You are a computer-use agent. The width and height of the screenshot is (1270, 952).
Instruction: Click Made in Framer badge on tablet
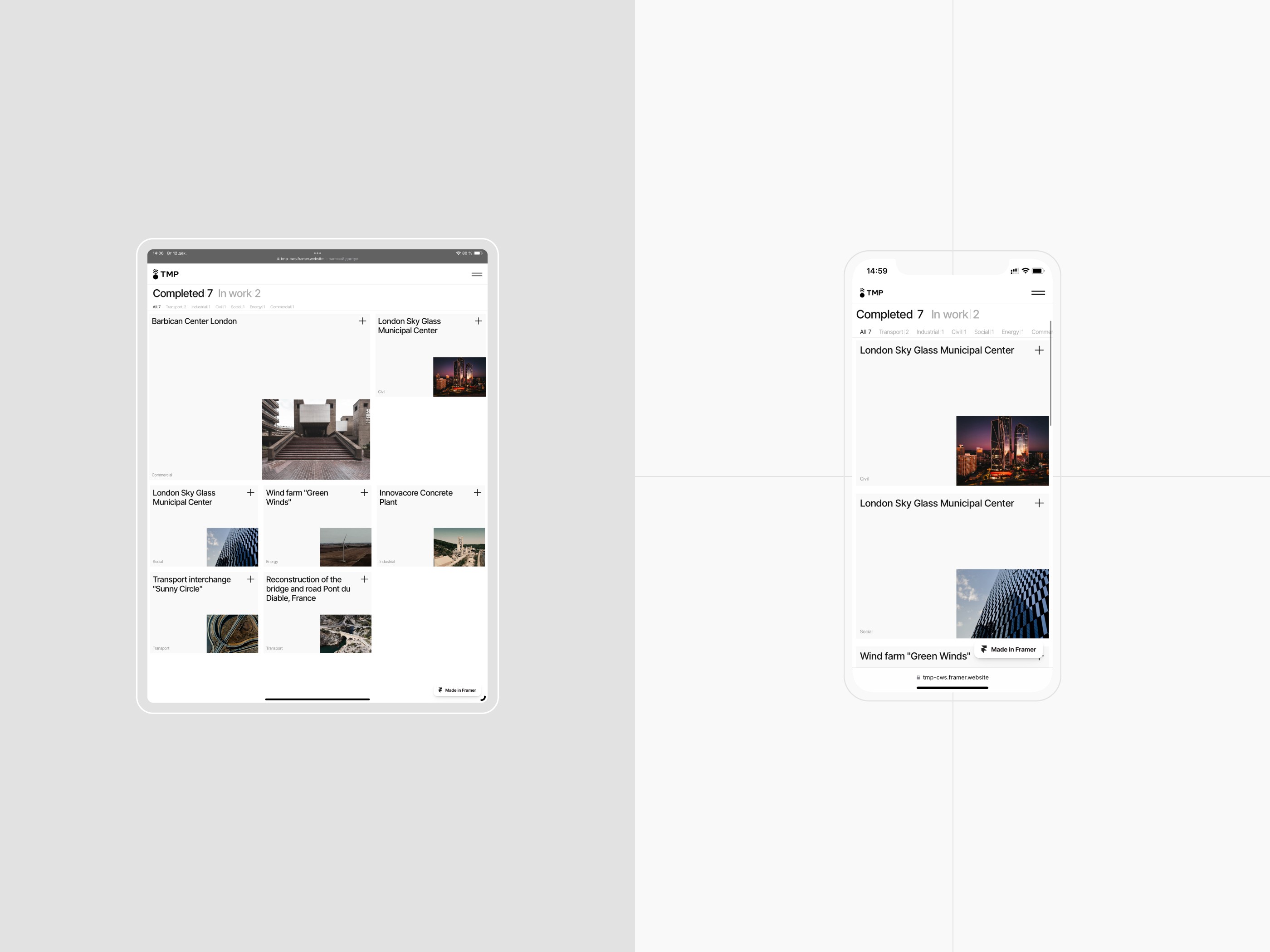coord(458,690)
